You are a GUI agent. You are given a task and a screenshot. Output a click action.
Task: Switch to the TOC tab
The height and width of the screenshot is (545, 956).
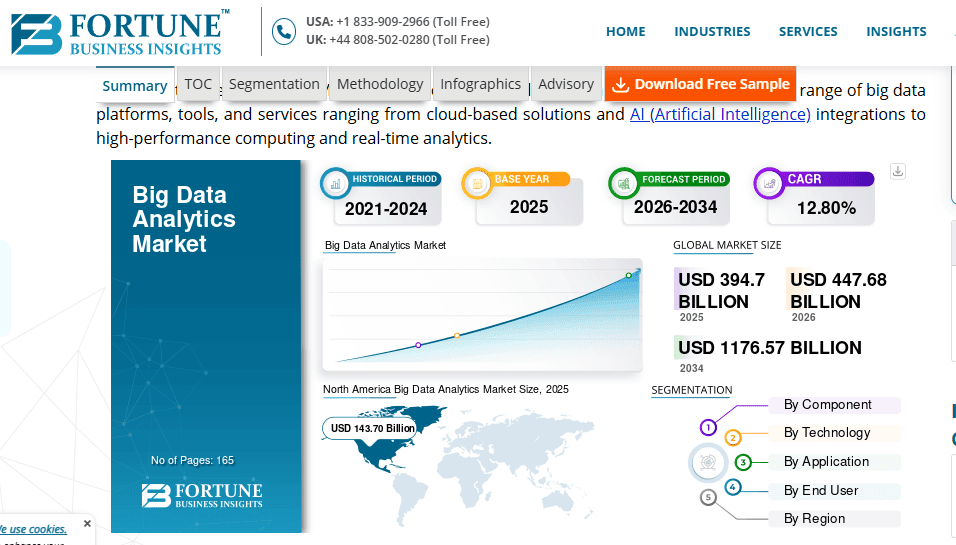coord(198,84)
